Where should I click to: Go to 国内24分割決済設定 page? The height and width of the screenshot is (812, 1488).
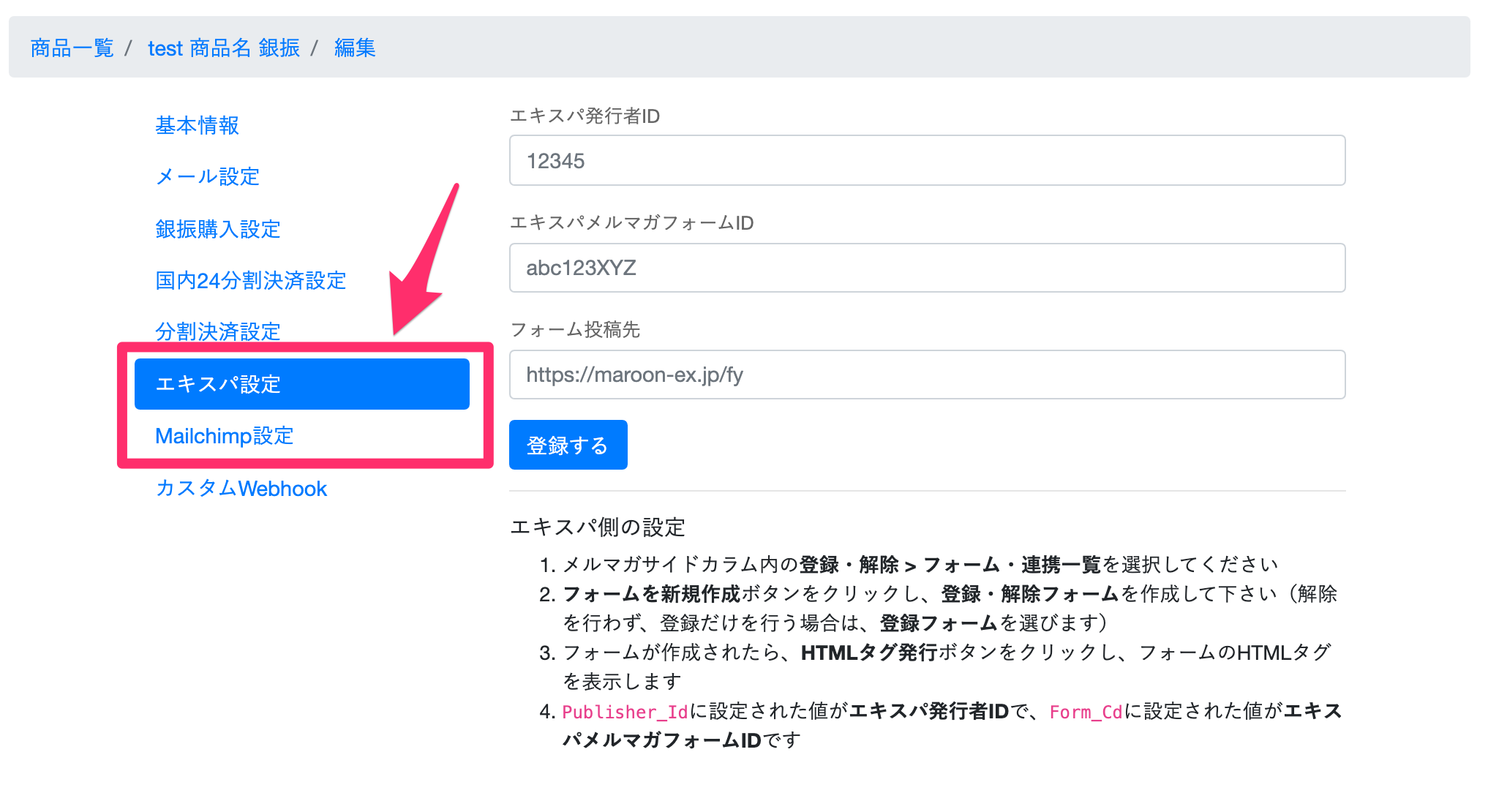251,280
